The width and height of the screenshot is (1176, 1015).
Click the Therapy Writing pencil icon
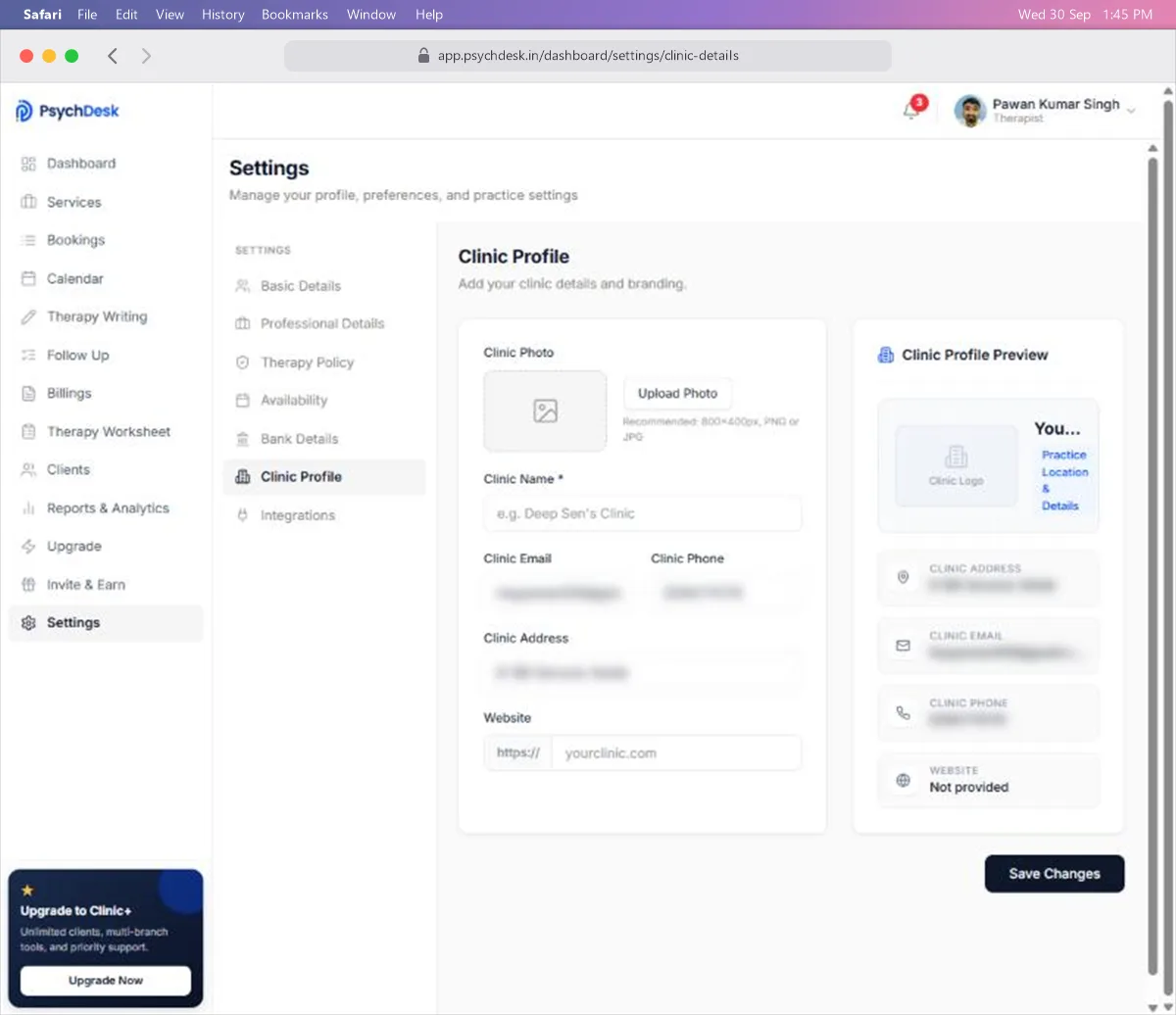coord(28,316)
